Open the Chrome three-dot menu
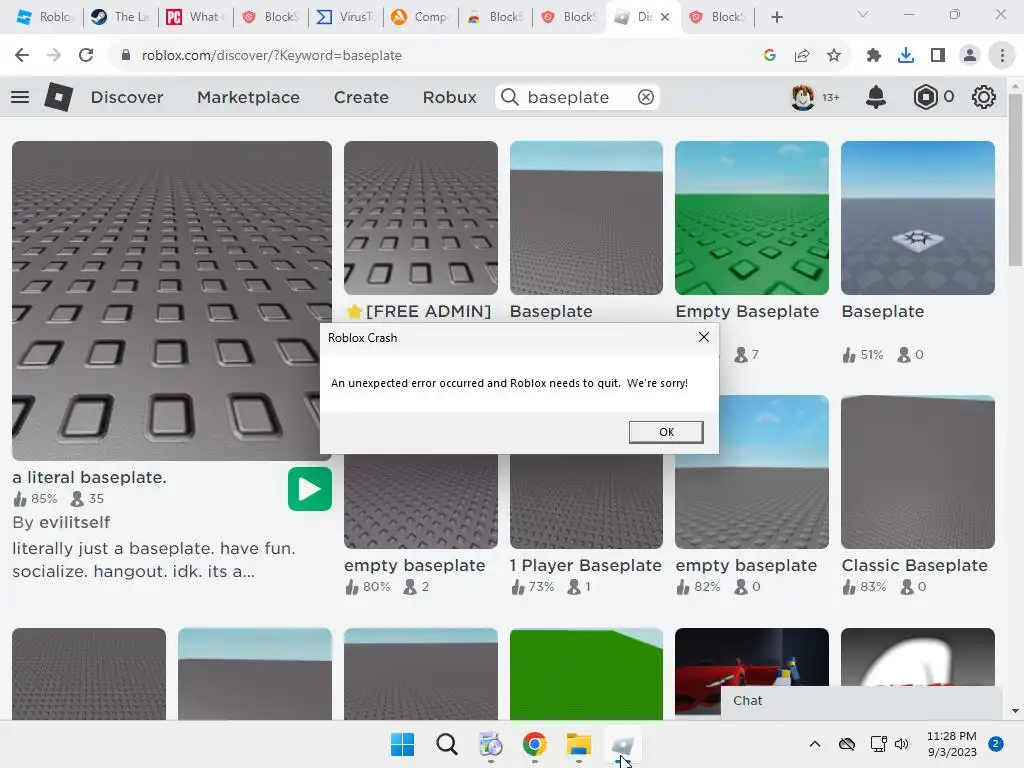 tap(1002, 56)
